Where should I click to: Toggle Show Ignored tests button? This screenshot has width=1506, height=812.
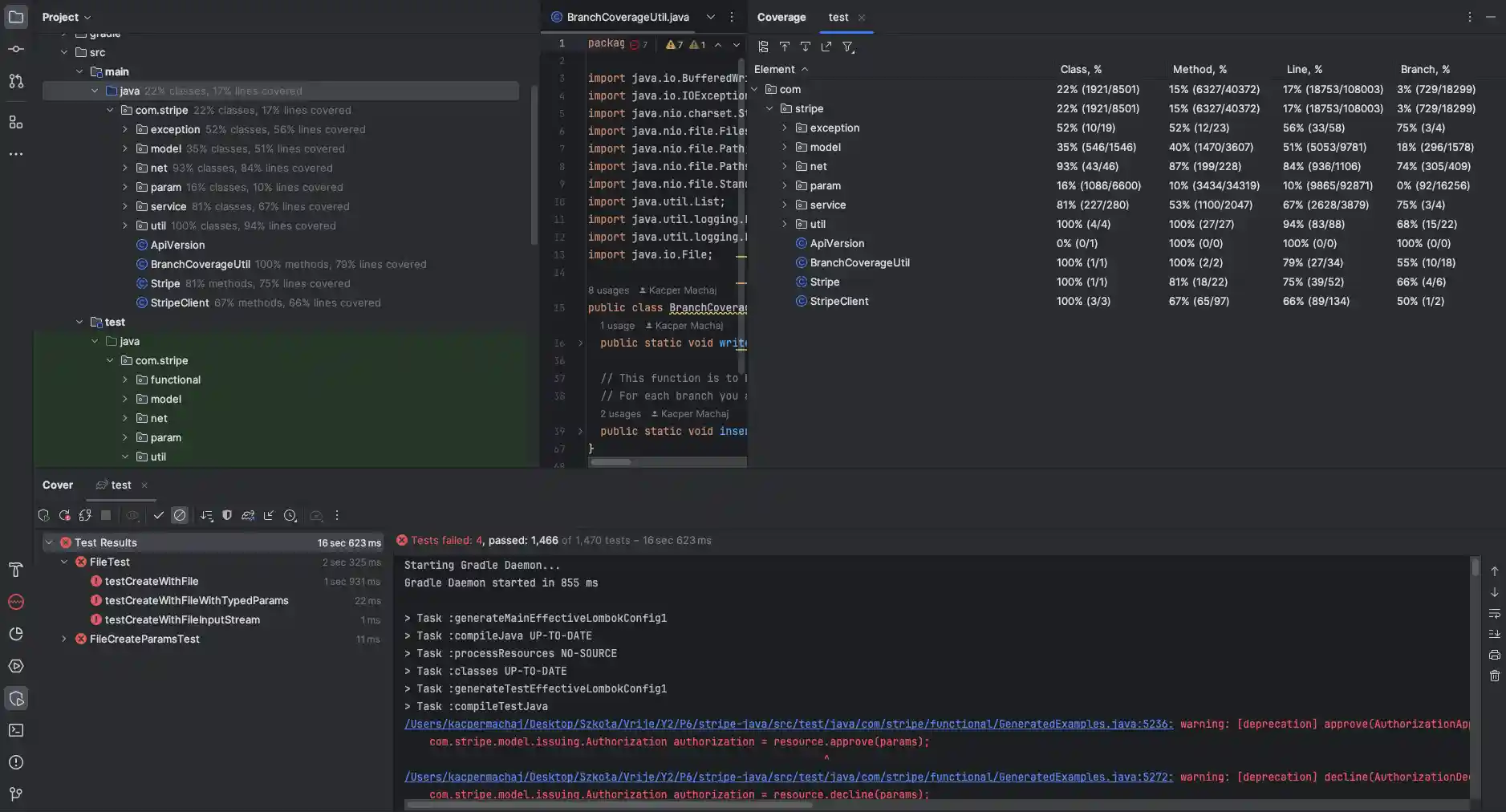pos(180,516)
